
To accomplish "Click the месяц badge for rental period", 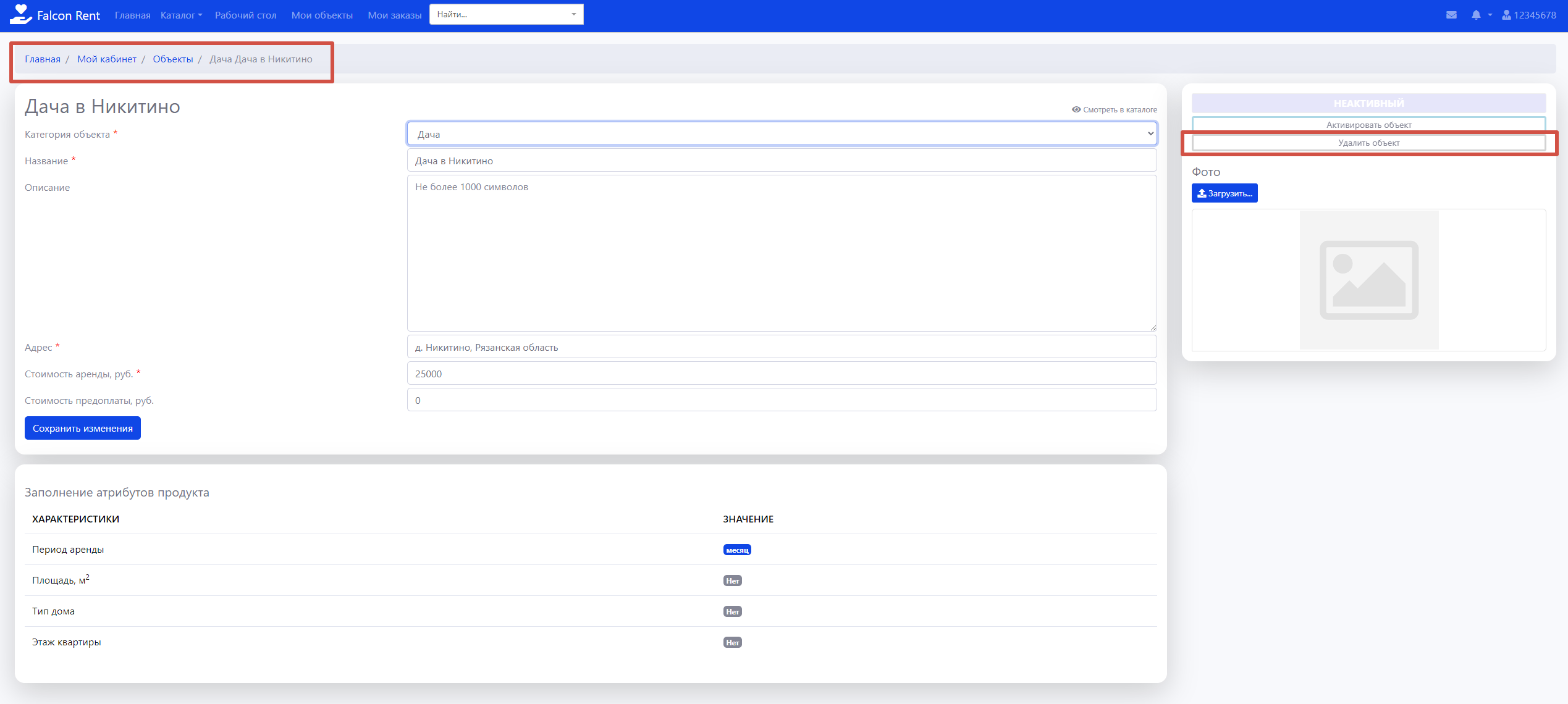I will pos(736,550).
